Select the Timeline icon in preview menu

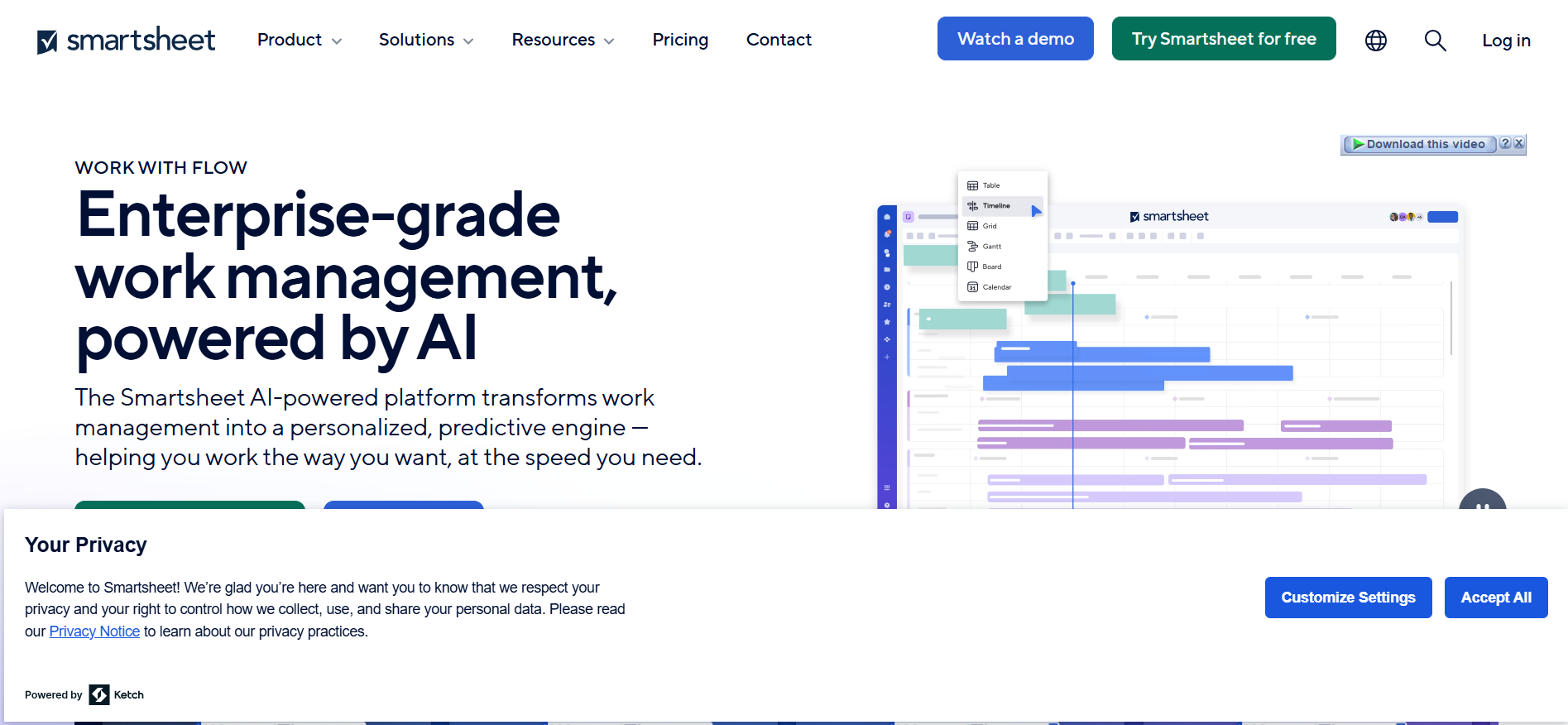pyautogui.click(x=973, y=206)
